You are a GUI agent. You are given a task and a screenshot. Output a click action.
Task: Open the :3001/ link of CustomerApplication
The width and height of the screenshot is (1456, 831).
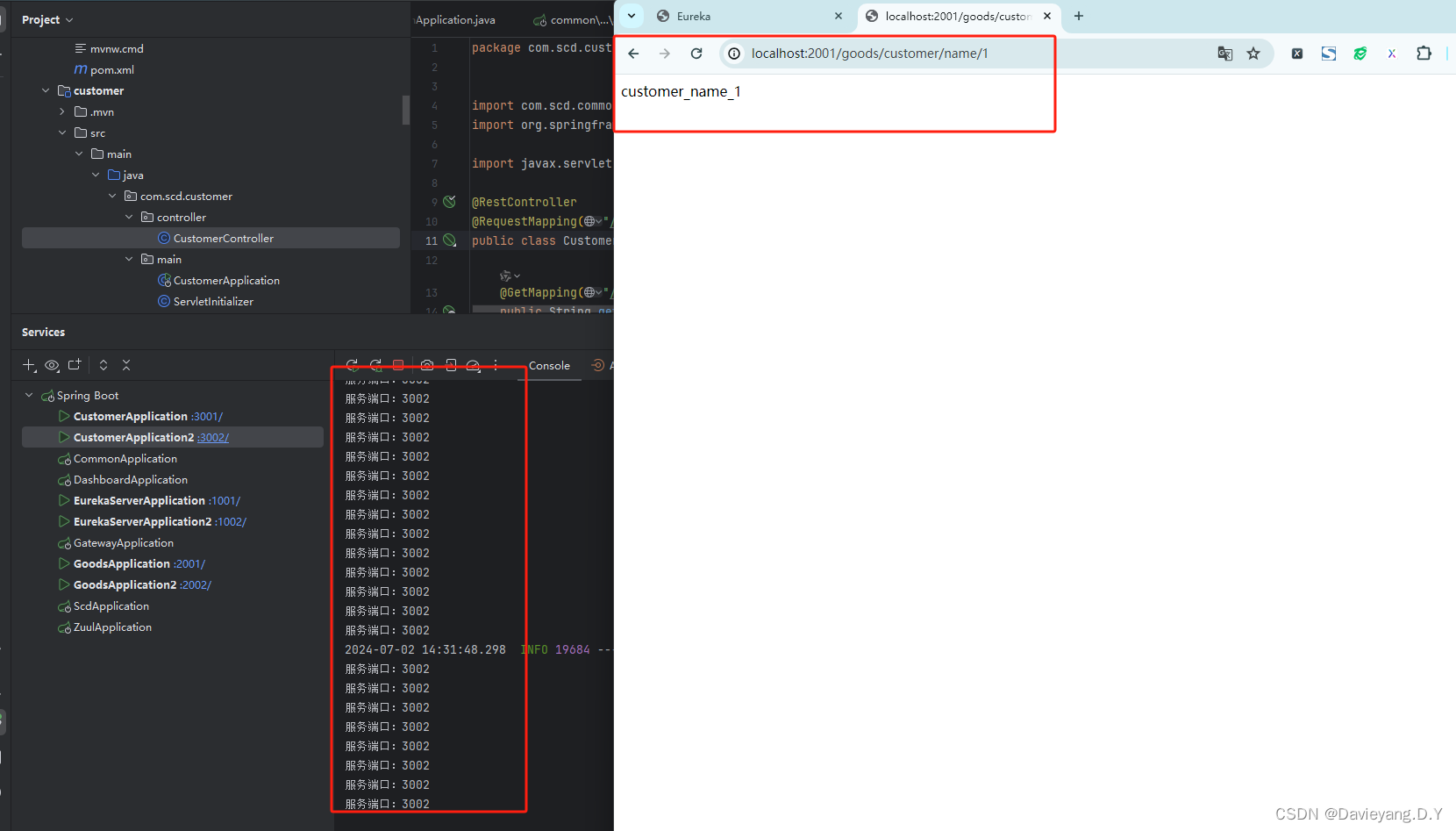pyautogui.click(x=207, y=416)
